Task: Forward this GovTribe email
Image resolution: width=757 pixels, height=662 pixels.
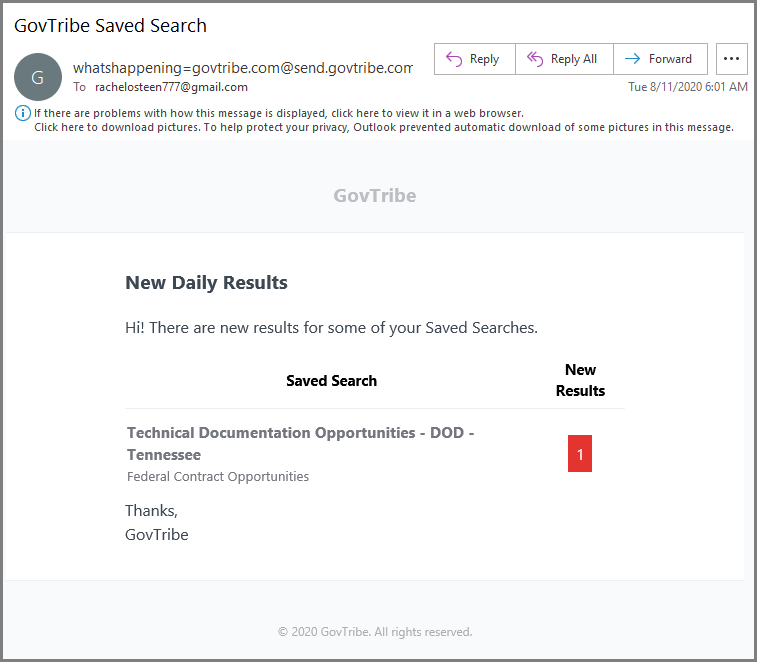Action: tap(660, 59)
